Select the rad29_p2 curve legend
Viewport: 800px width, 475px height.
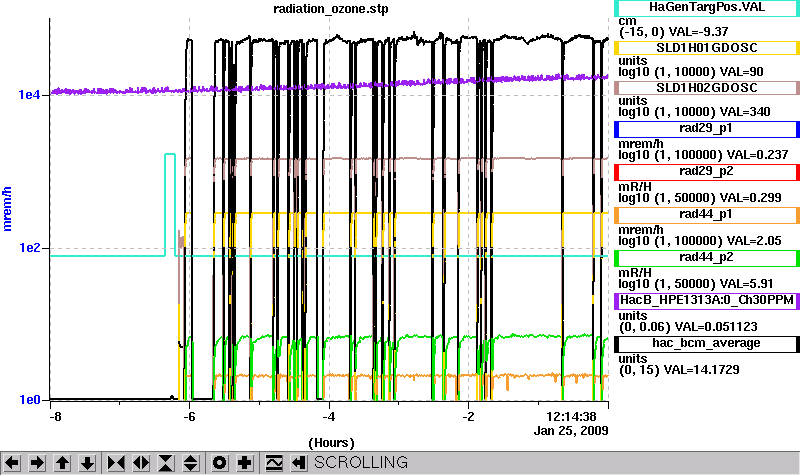point(707,171)
